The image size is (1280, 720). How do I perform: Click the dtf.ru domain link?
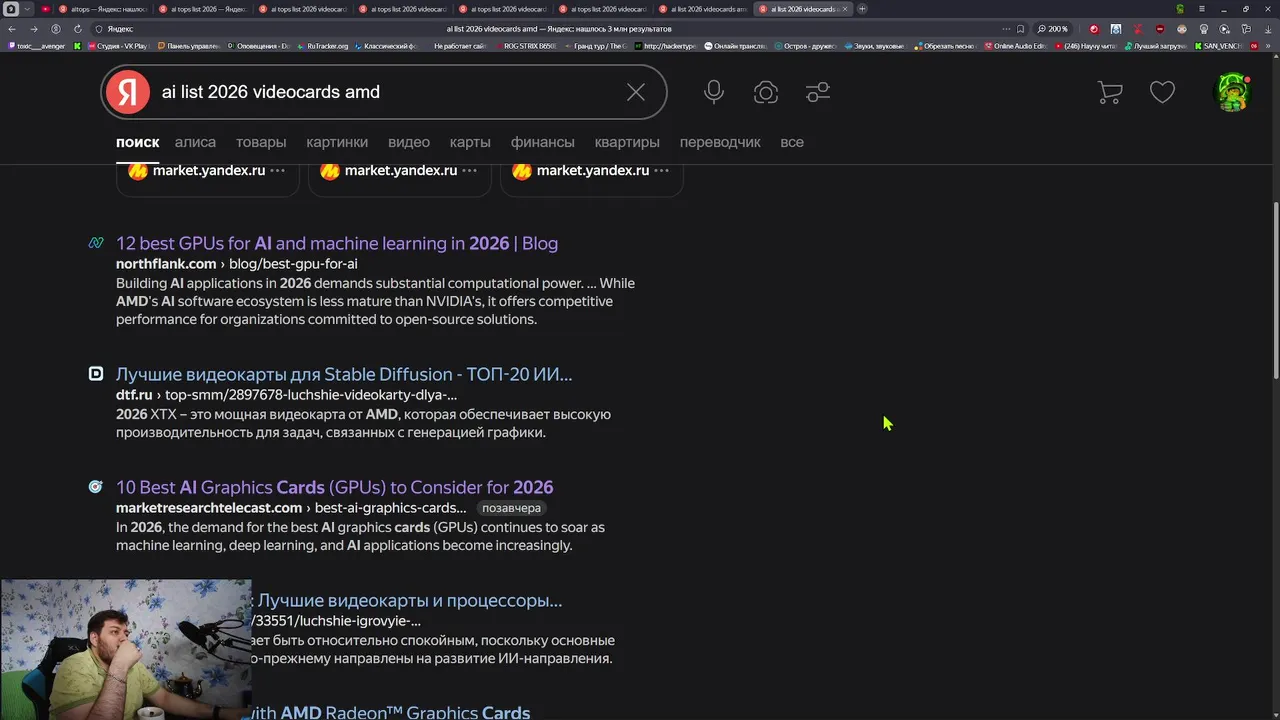click(134, 395)
